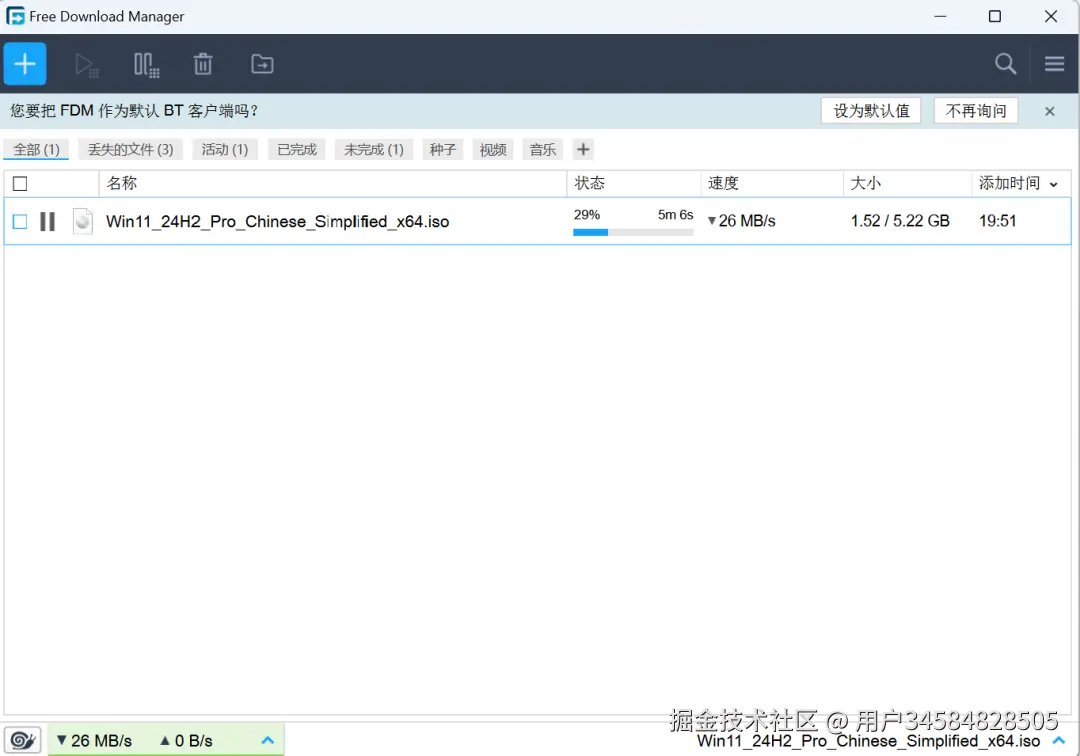
Task: Click the 29% download progress bar
Action: coord(633,232)
